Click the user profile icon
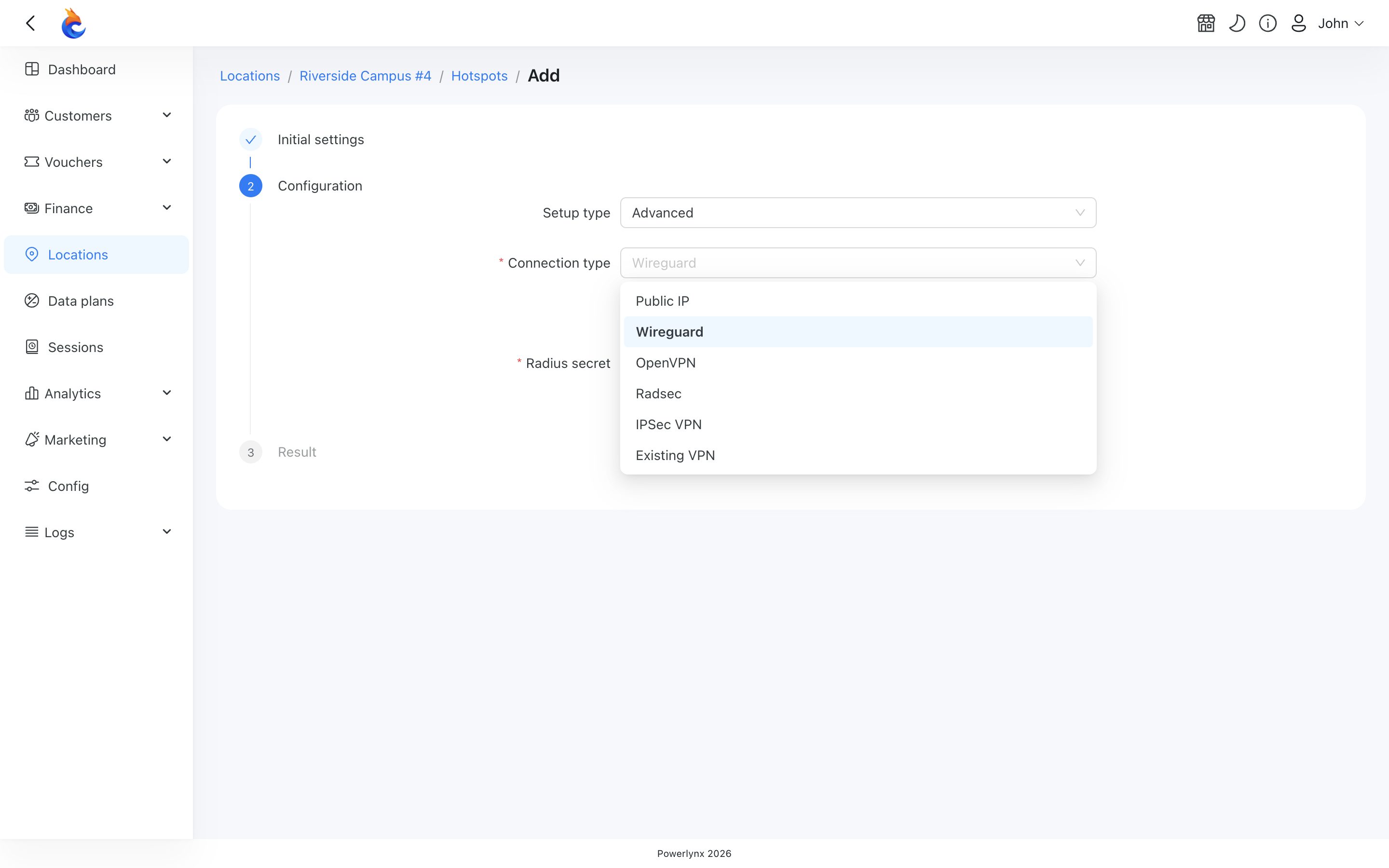Viewport: 1389px width, 868px height. coord(1299,24)
